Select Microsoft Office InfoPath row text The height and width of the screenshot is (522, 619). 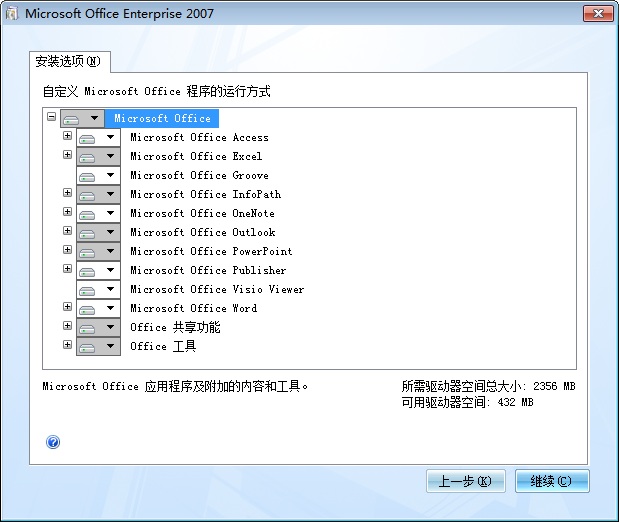click(206, 194)
